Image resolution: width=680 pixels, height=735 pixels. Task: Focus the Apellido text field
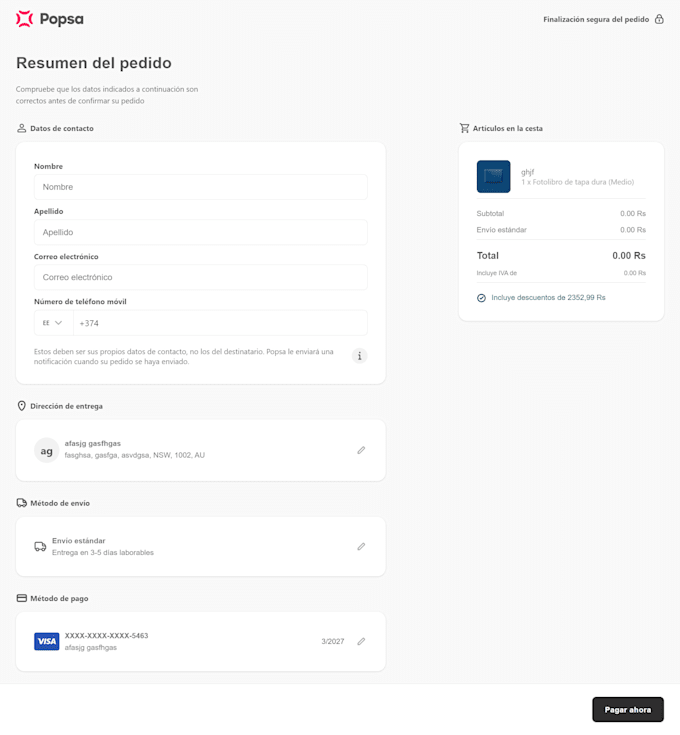[x=200, y=232]
